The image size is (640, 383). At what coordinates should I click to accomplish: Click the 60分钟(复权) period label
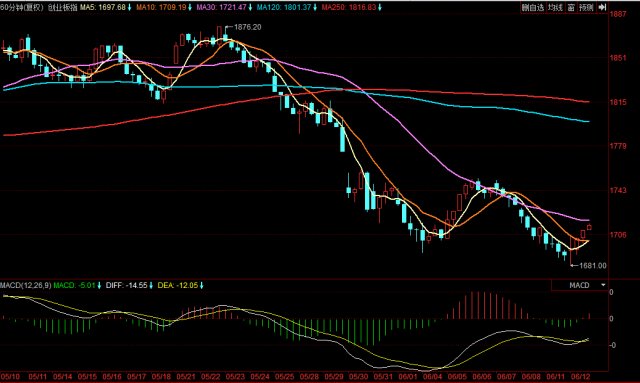point(22,7)
